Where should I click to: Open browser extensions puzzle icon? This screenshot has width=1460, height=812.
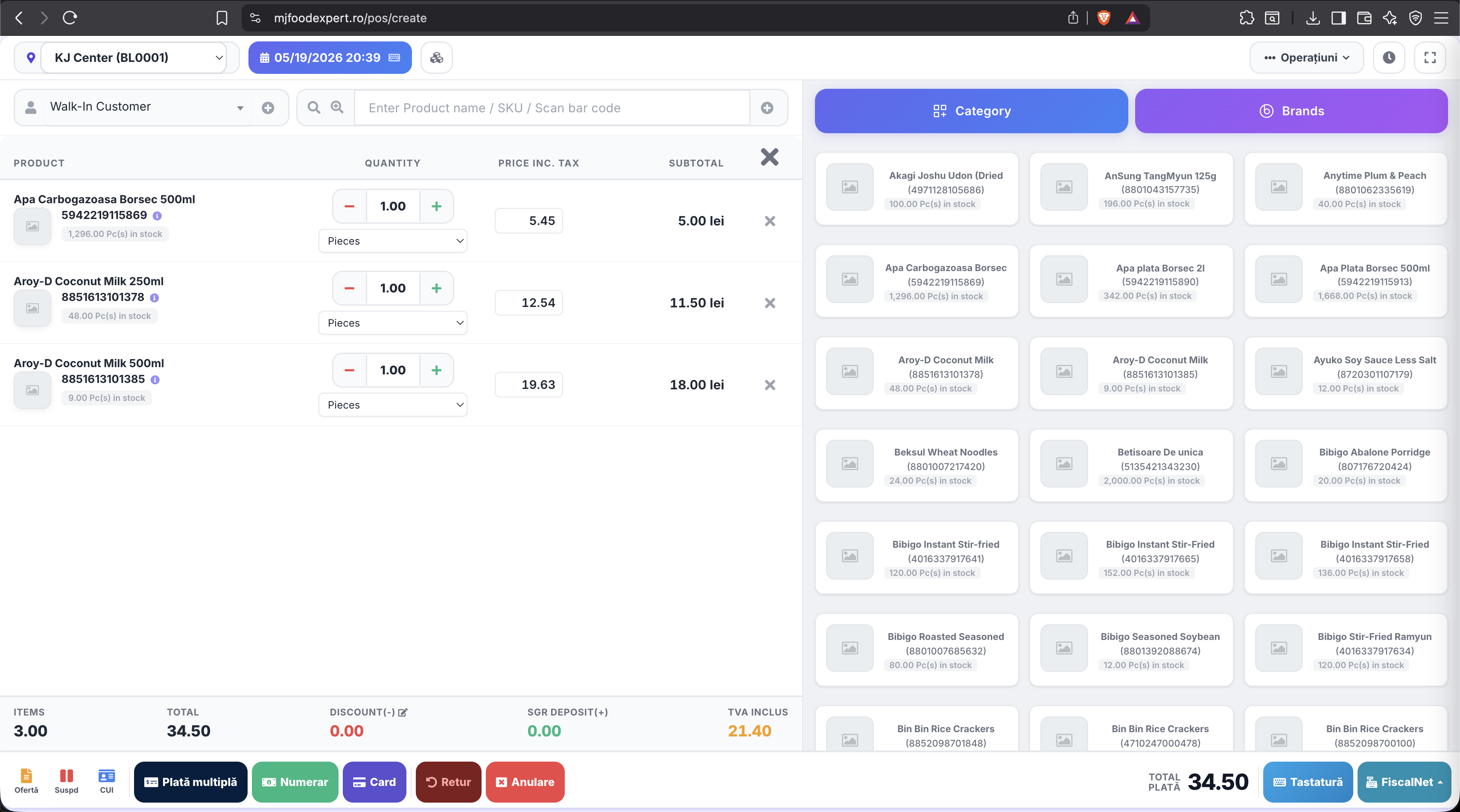click(x=1246, y=18)
